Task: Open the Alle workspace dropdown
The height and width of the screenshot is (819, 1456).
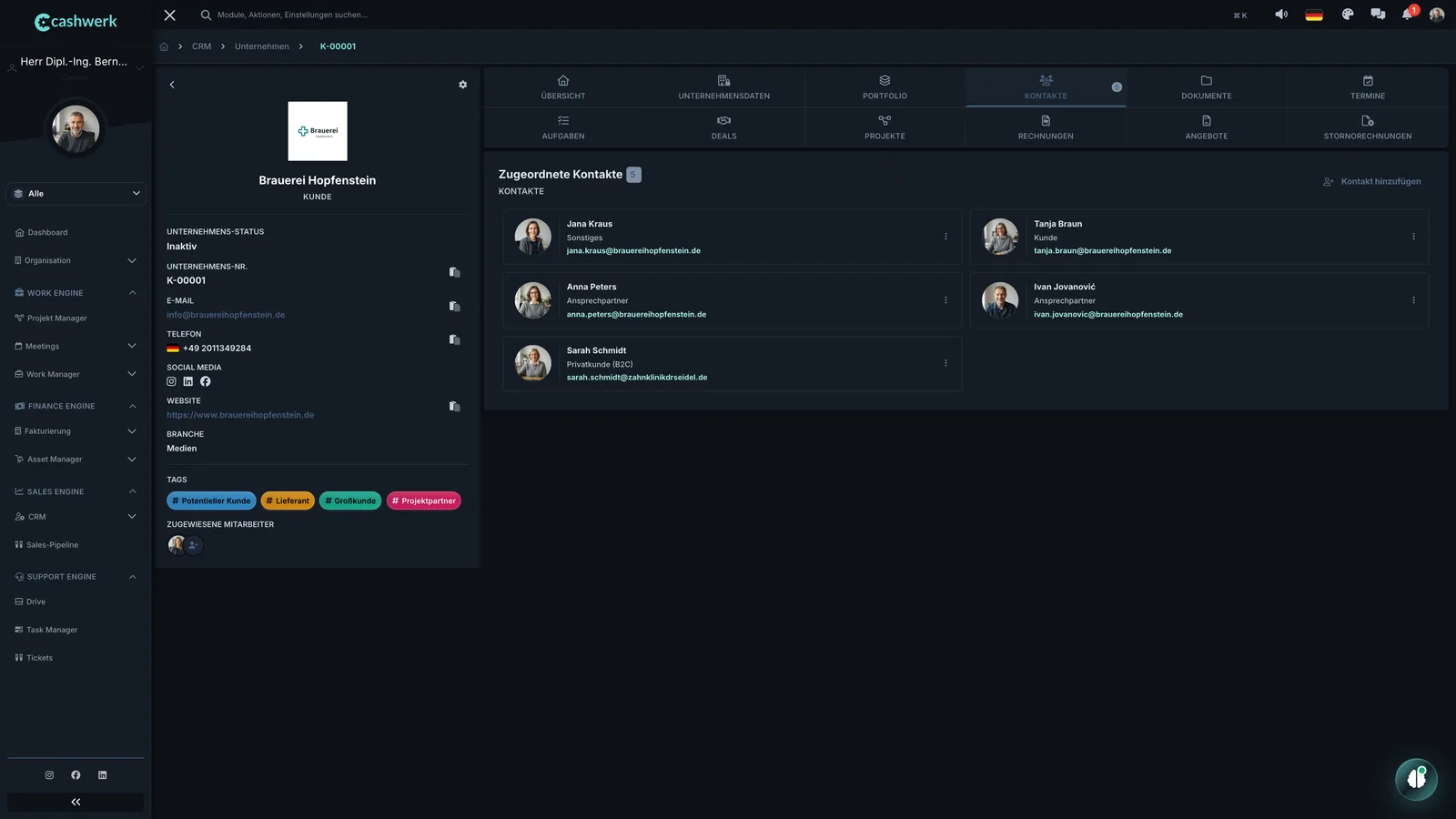Action: coord(76,194)
